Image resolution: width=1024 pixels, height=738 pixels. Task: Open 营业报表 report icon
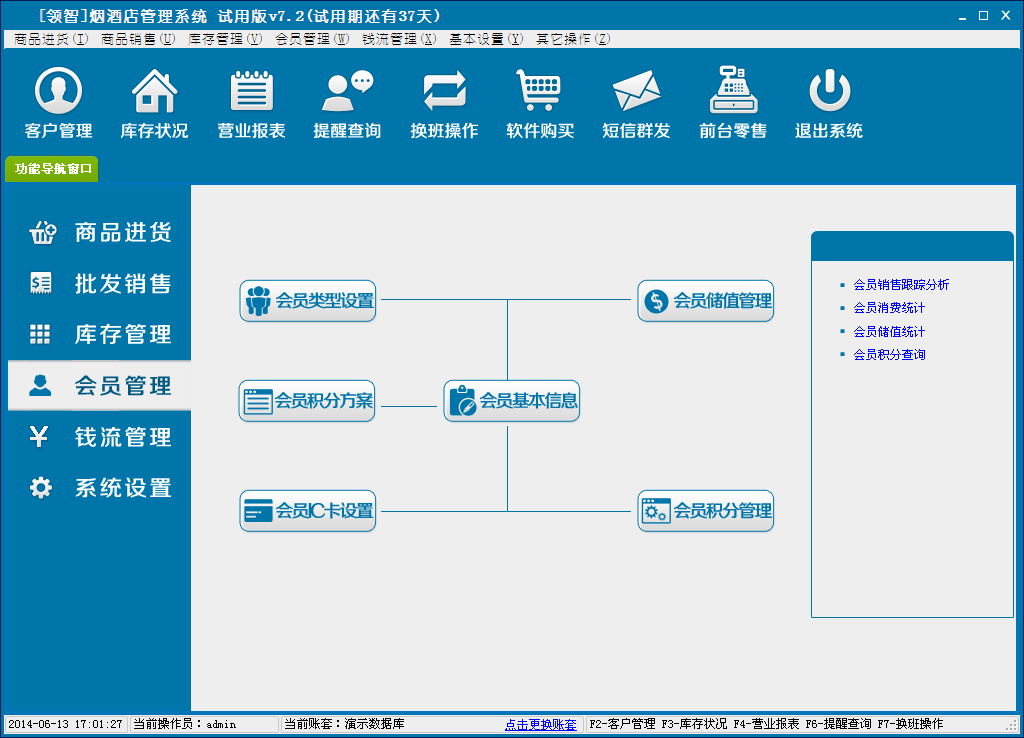pos(251,93)
